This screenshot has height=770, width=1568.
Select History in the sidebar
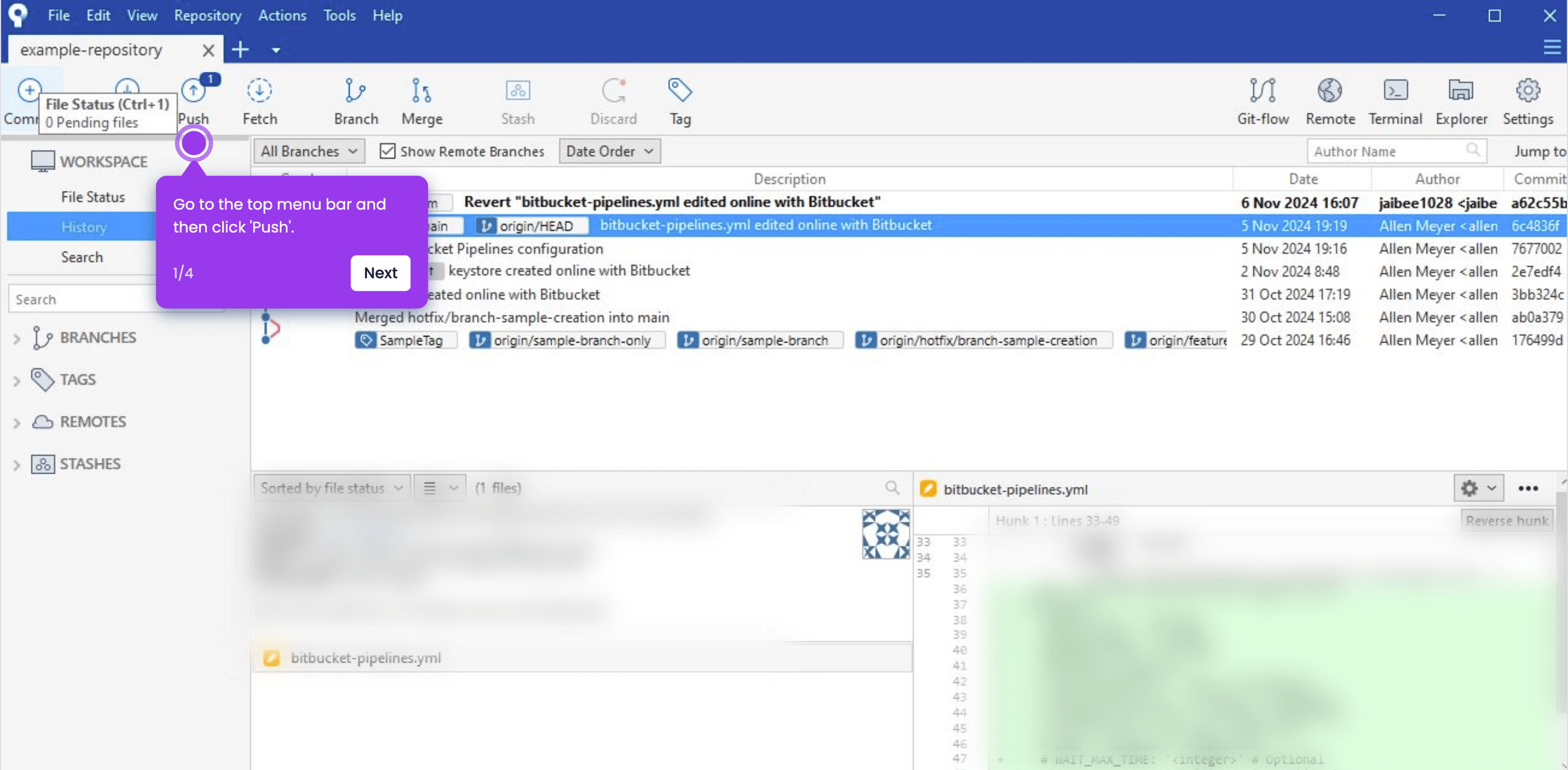[84, 227]
